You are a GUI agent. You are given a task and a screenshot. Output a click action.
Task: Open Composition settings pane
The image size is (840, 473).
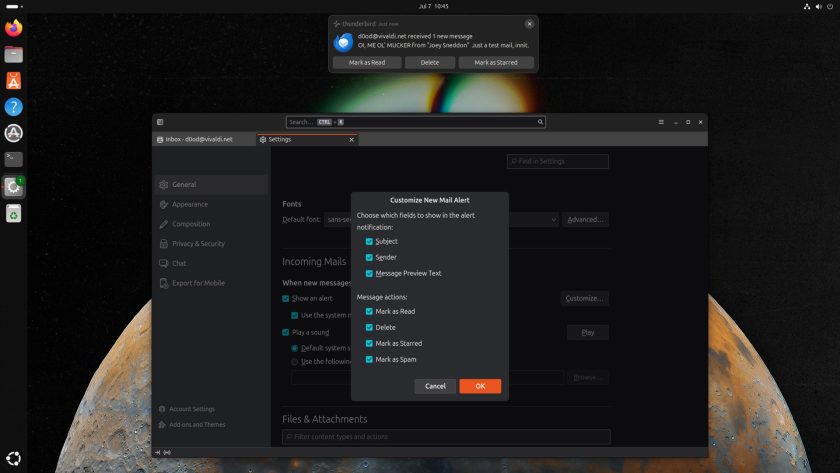click(x=211, y=224)
